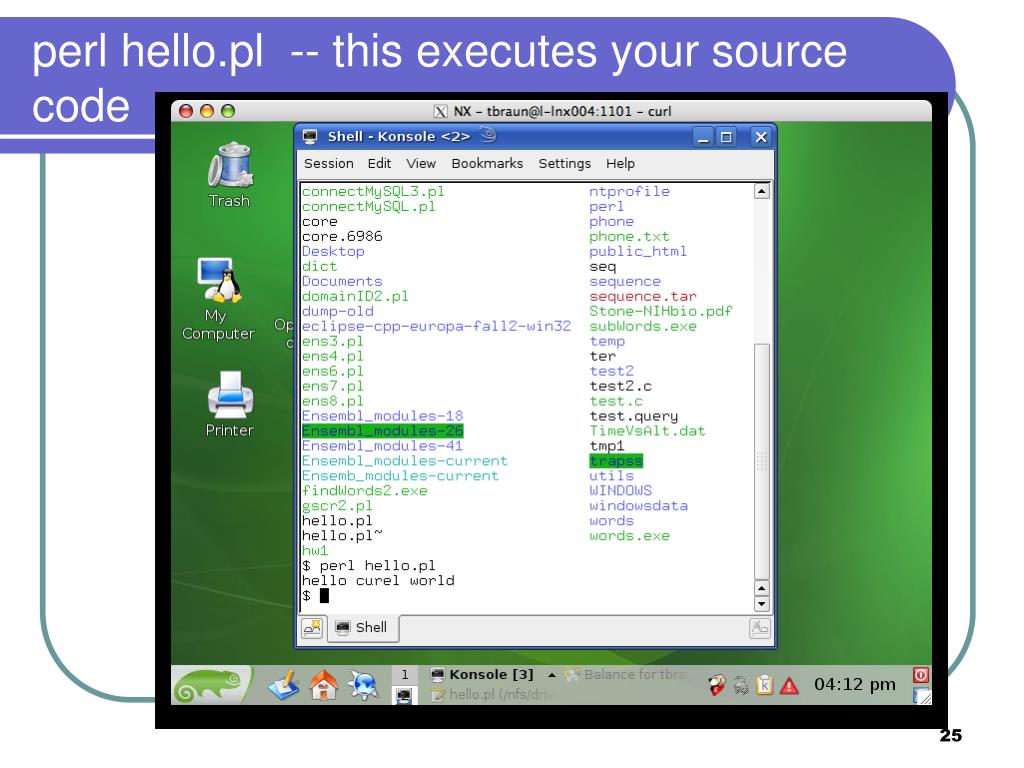Image resolution: width=1024 pixels, height=768 pixels.
Task: Switch to virtual desktop 1 in the pager
Action: click(x=402, y=674)
